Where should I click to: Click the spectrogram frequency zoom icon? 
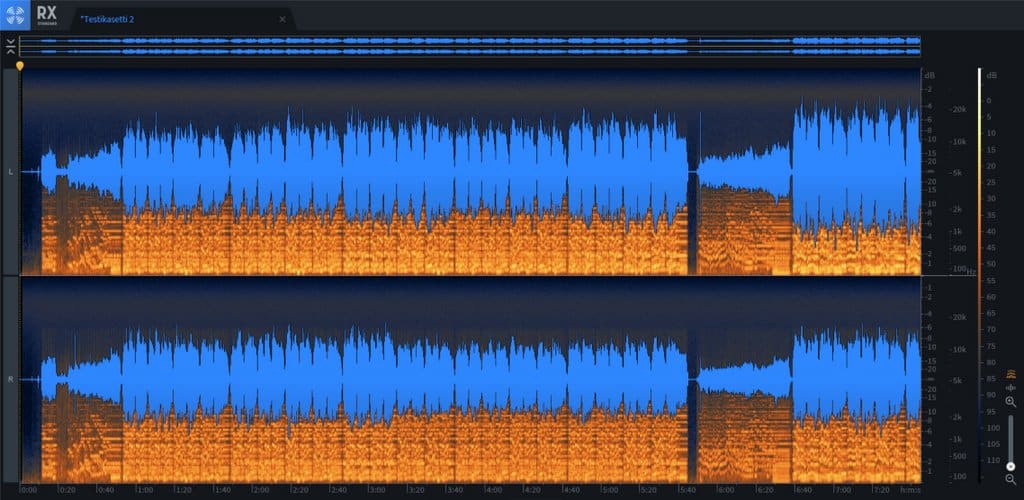click(x=1010, y=374)
